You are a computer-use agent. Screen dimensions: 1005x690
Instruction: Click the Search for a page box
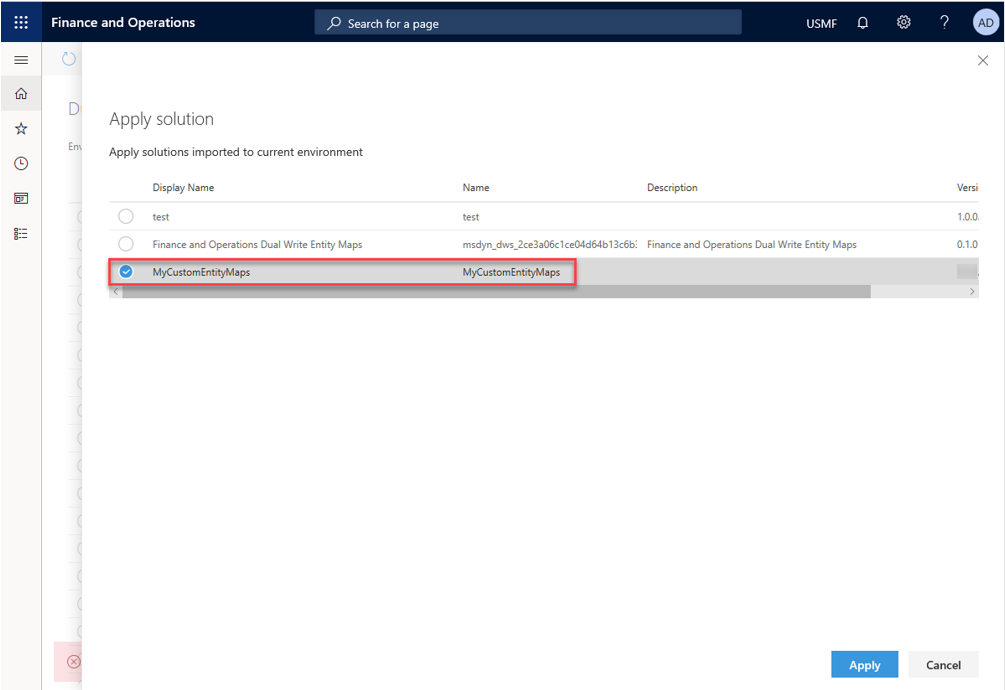[x=527, y=23]
